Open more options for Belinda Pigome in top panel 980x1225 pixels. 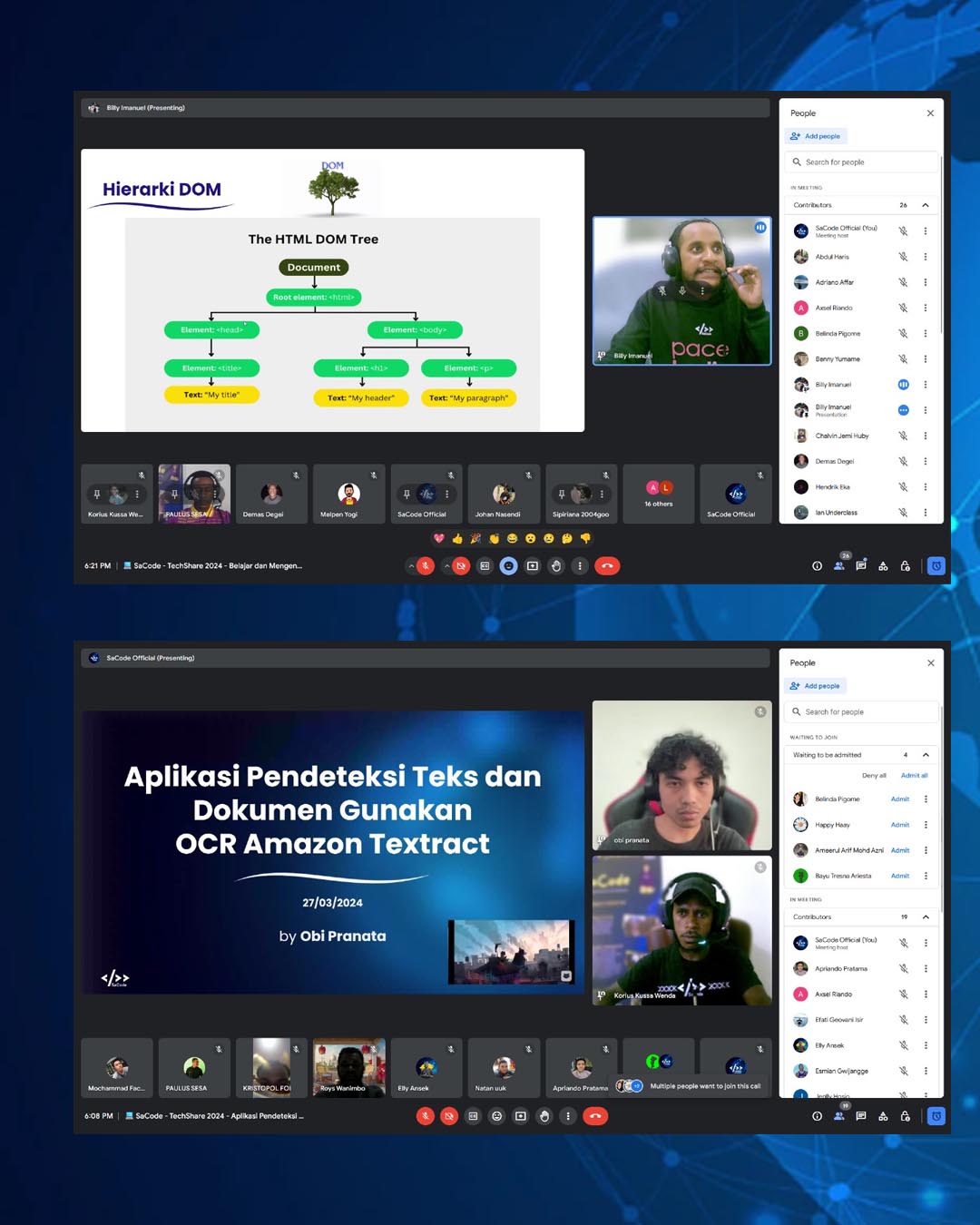[x=926, y=334]
